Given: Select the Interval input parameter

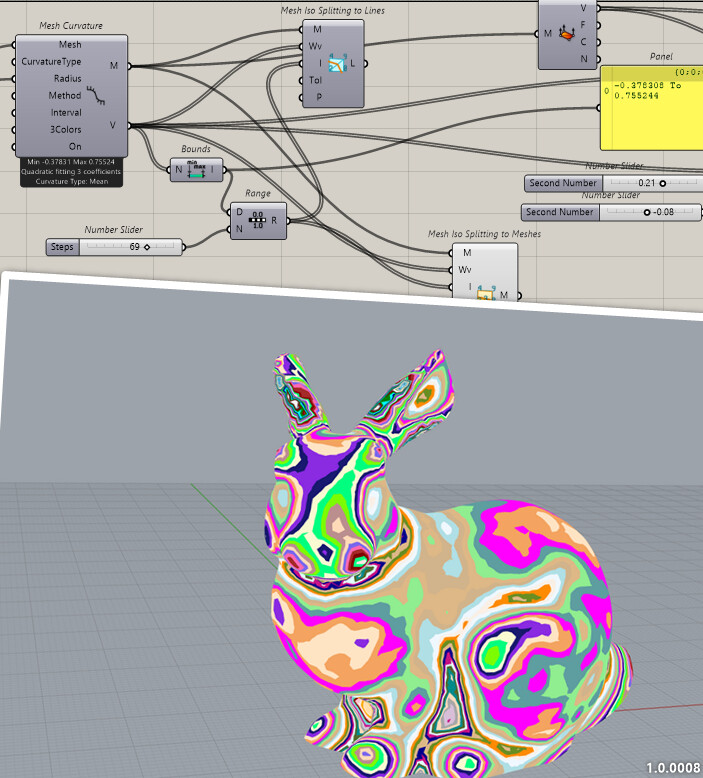Looking at the screenshot, I should (66, 113).
